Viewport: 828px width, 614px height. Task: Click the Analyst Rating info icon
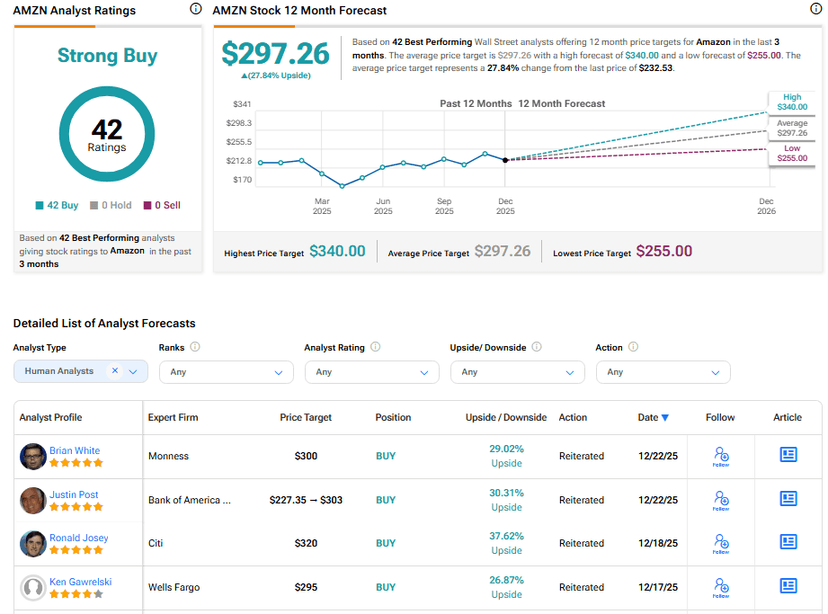tap(374, 347)
